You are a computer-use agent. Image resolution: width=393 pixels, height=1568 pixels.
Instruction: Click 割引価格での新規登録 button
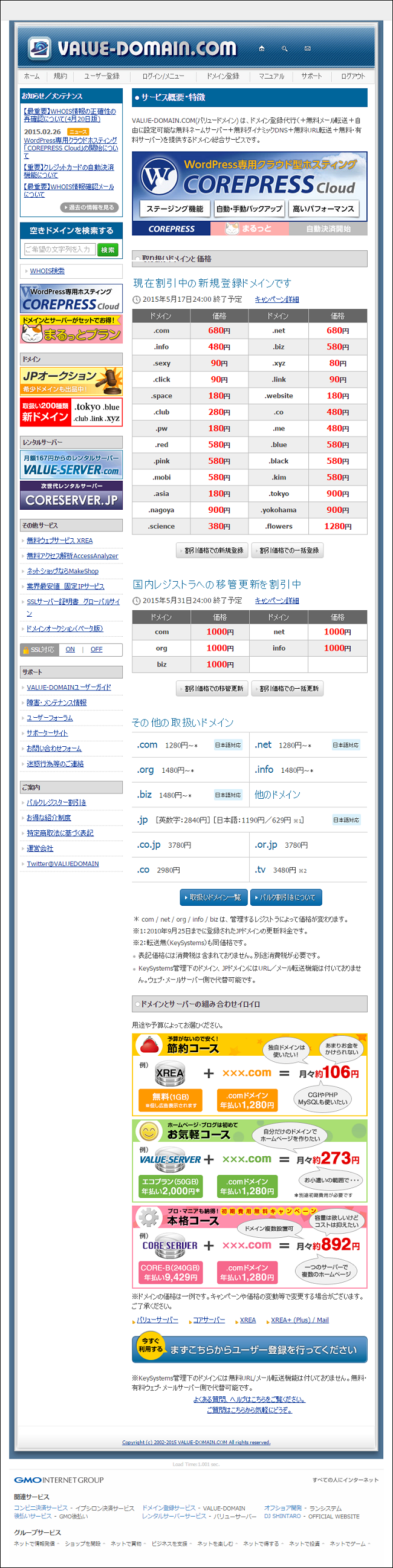(x=212, y=550)
